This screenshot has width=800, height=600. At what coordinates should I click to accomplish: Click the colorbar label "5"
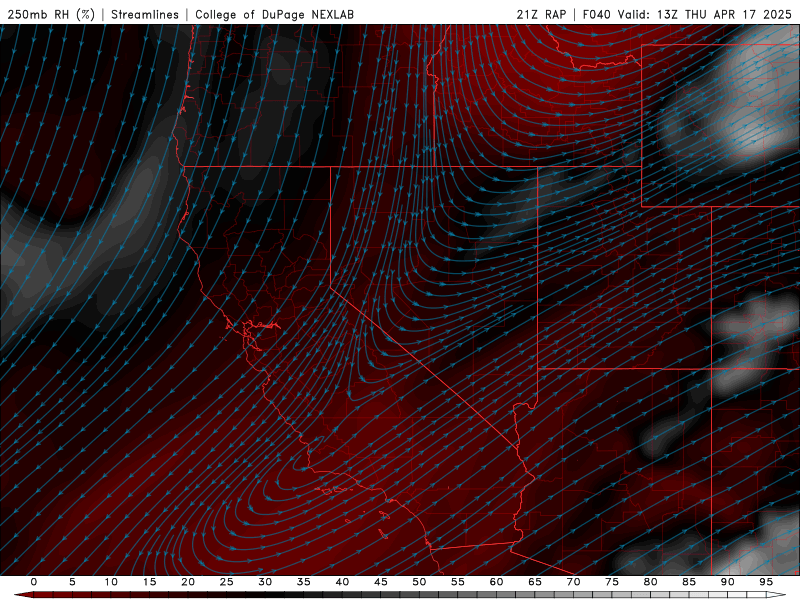pyautogui.click(x=72, y=582)
